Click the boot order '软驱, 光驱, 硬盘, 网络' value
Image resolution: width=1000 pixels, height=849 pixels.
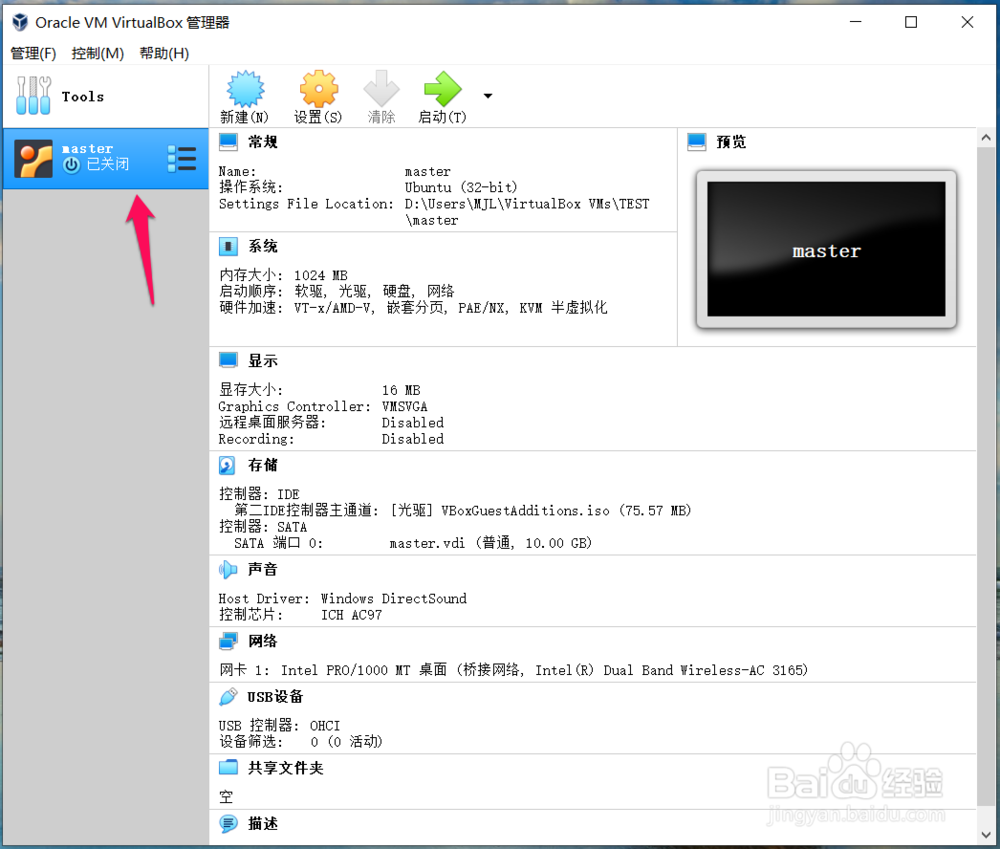click(374, 291)
